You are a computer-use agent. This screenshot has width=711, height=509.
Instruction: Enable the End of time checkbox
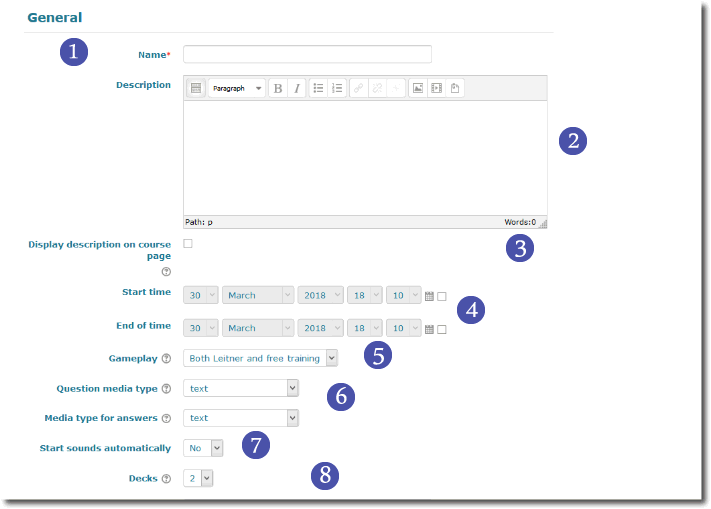pos(441,329)
